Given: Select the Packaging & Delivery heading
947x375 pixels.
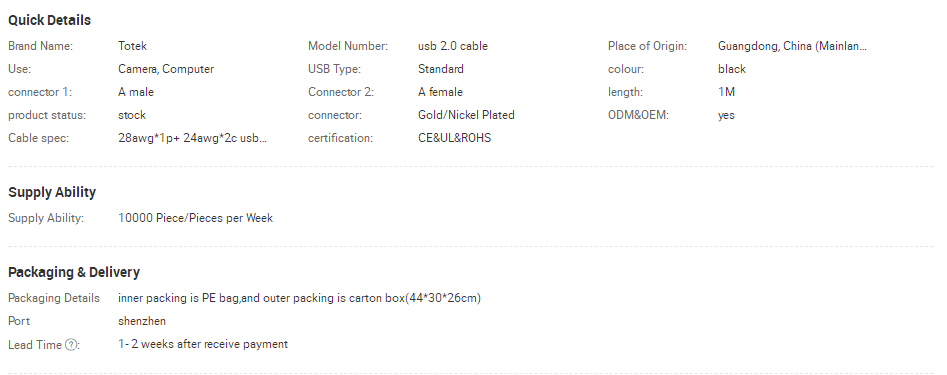Looking at the screenshot, I should [x=74, y=272].
